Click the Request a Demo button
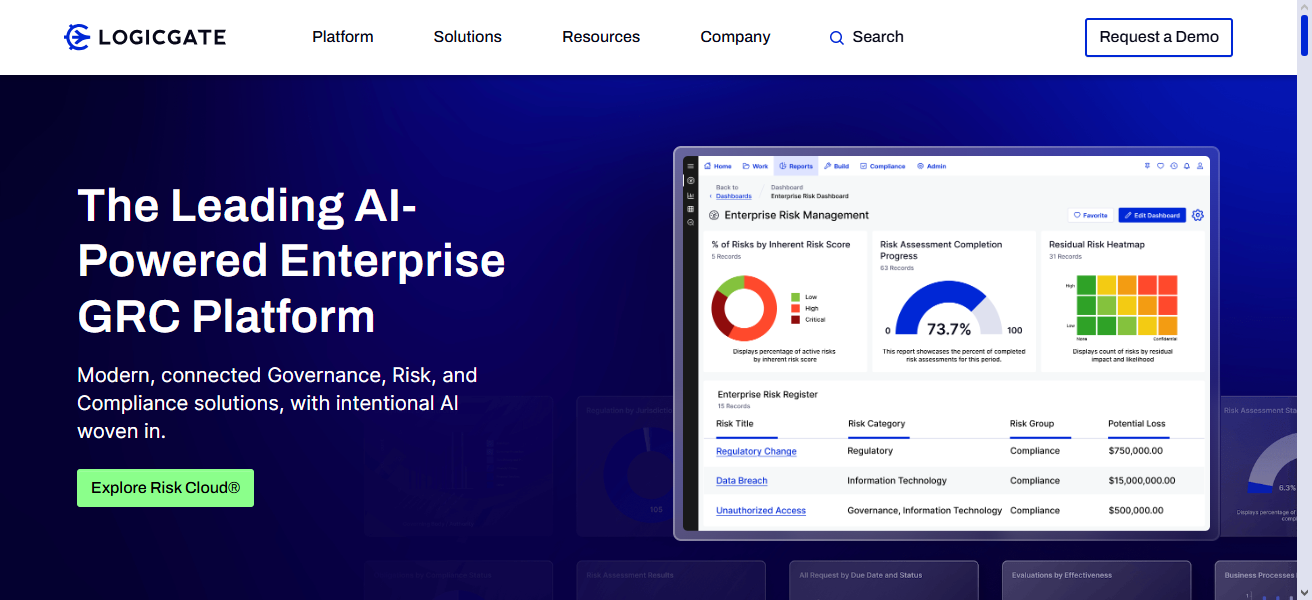Screen dimensions: 1312x600 [1158, 37]
